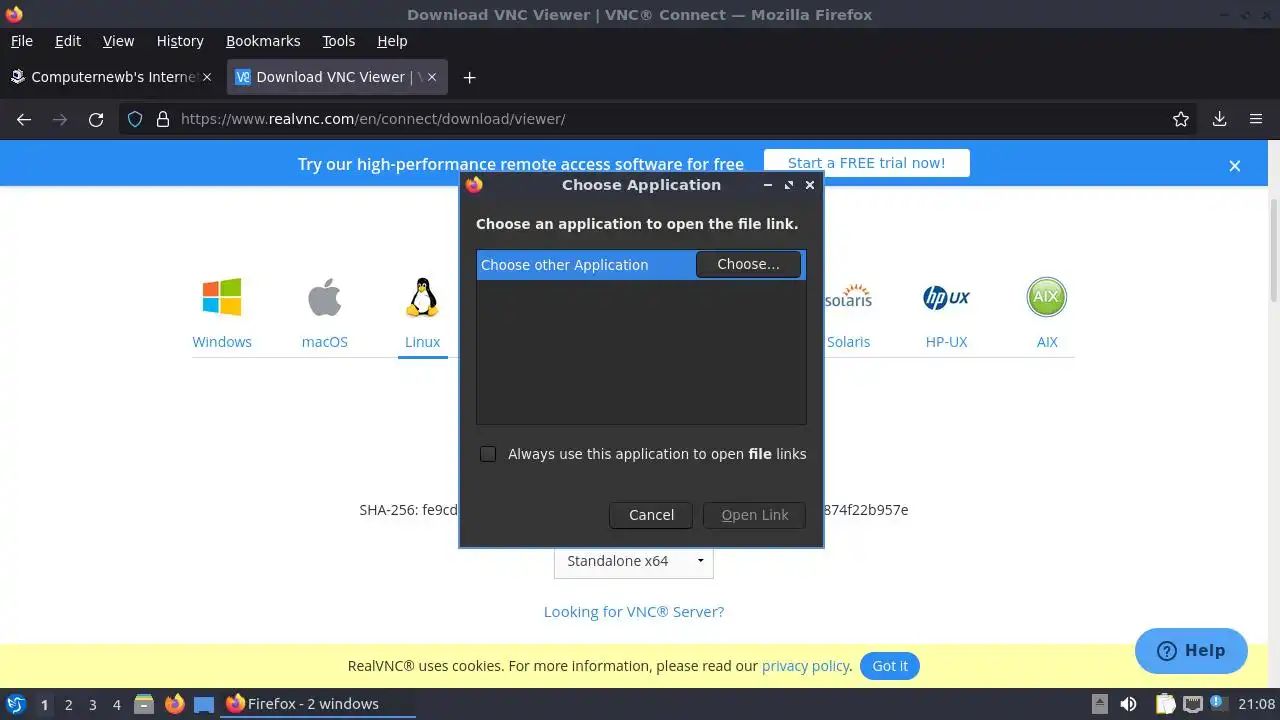Image resolution: width=1280 pixels, height=720 pixels.
Task: Click Firefox - 2 windows taskbar entry
Action: coord(318,704)
